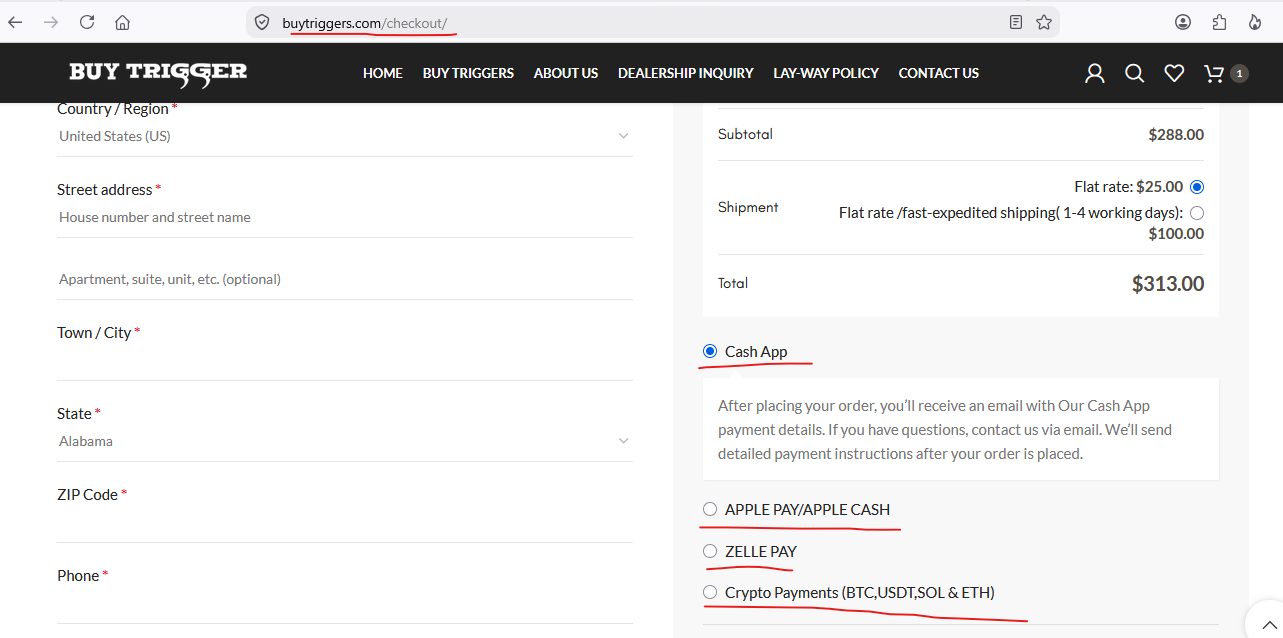
Task: Select Crypto Payments radio option
Action: tap(710, 592)
